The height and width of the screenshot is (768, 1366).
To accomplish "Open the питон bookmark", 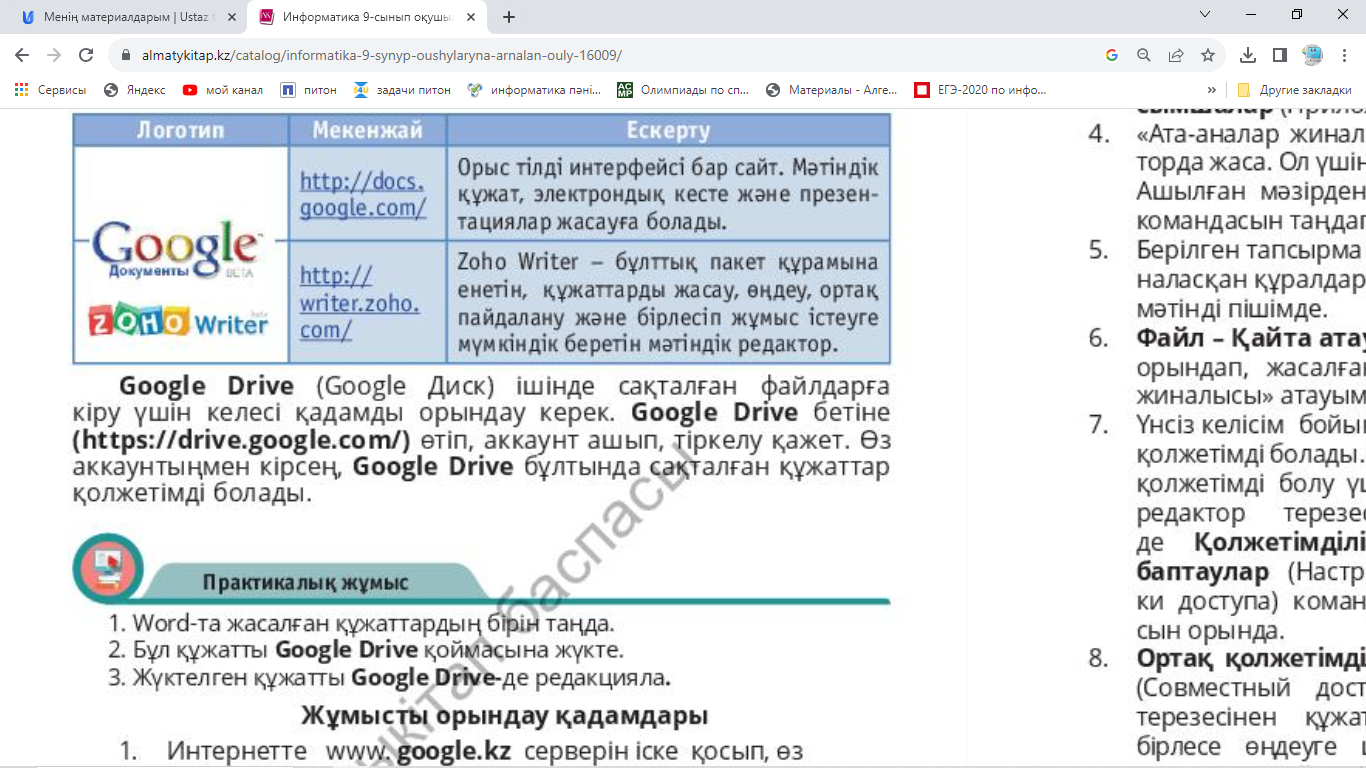I will pos(309,90).
